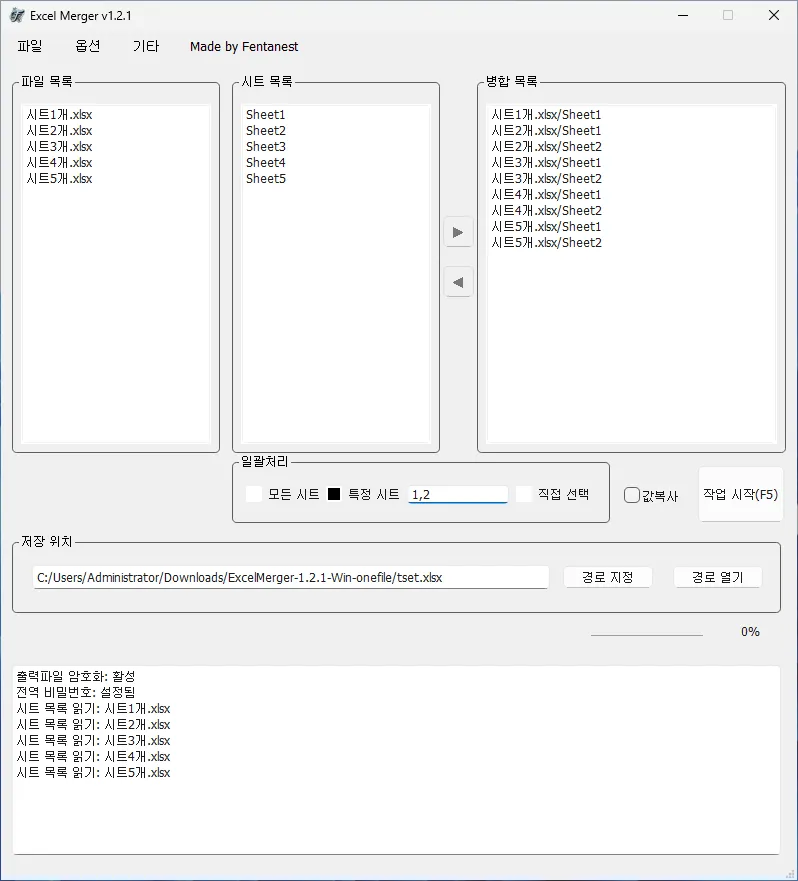The height and width of the screenshot is (881, 798).
Task: Click log line 전역 비밀번호: 설정됨
Action: coord(76,692)
